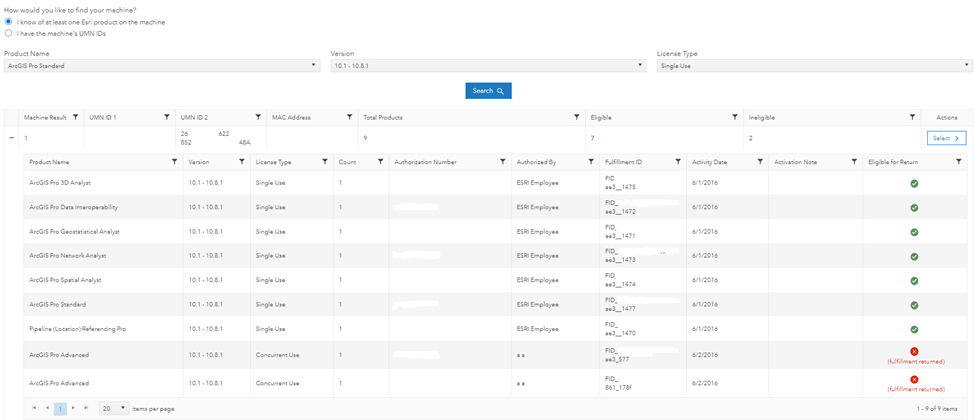974x420 pixels.
Task: Select 'I know of at least one Esri product' radio
Action: click(8, 22)
